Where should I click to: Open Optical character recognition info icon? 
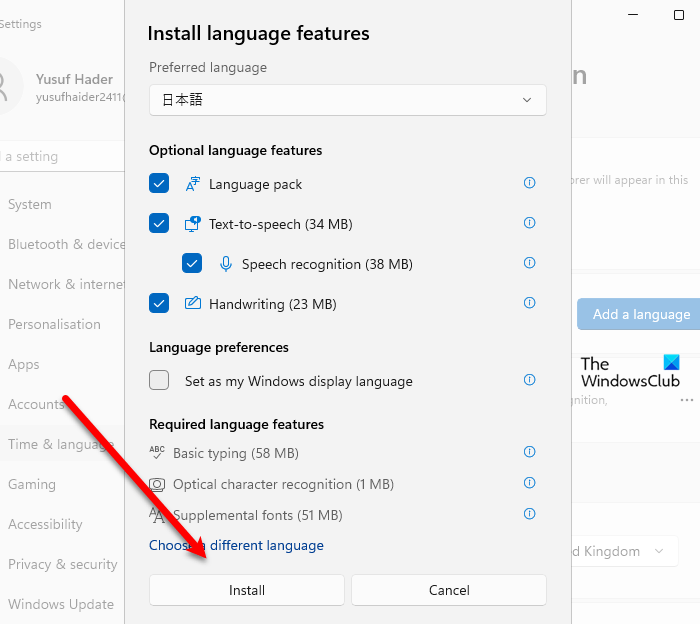(x=529, y=483)
